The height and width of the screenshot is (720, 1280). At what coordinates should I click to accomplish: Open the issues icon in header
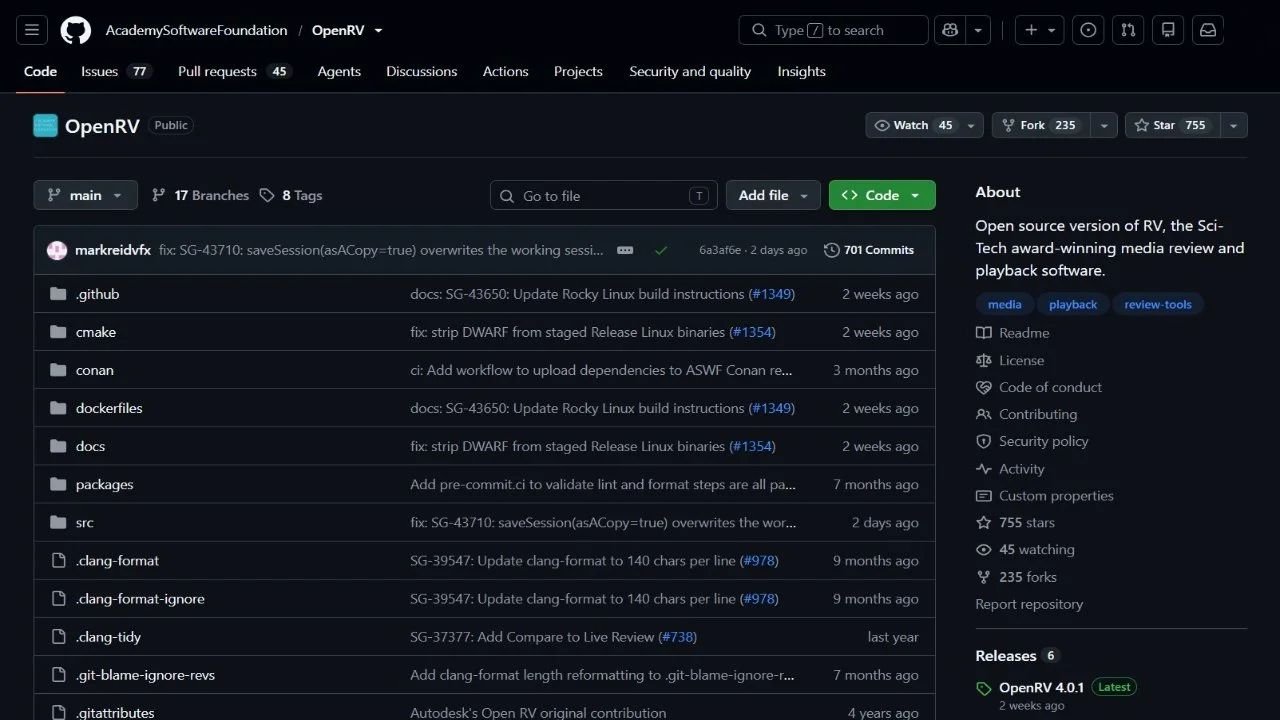1088,30
